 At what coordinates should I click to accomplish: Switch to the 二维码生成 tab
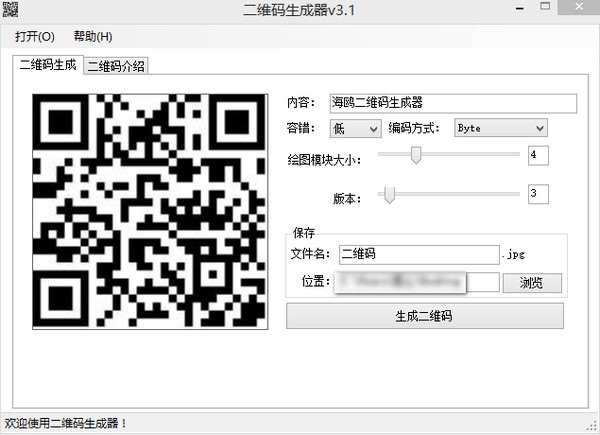coord(48,65)
